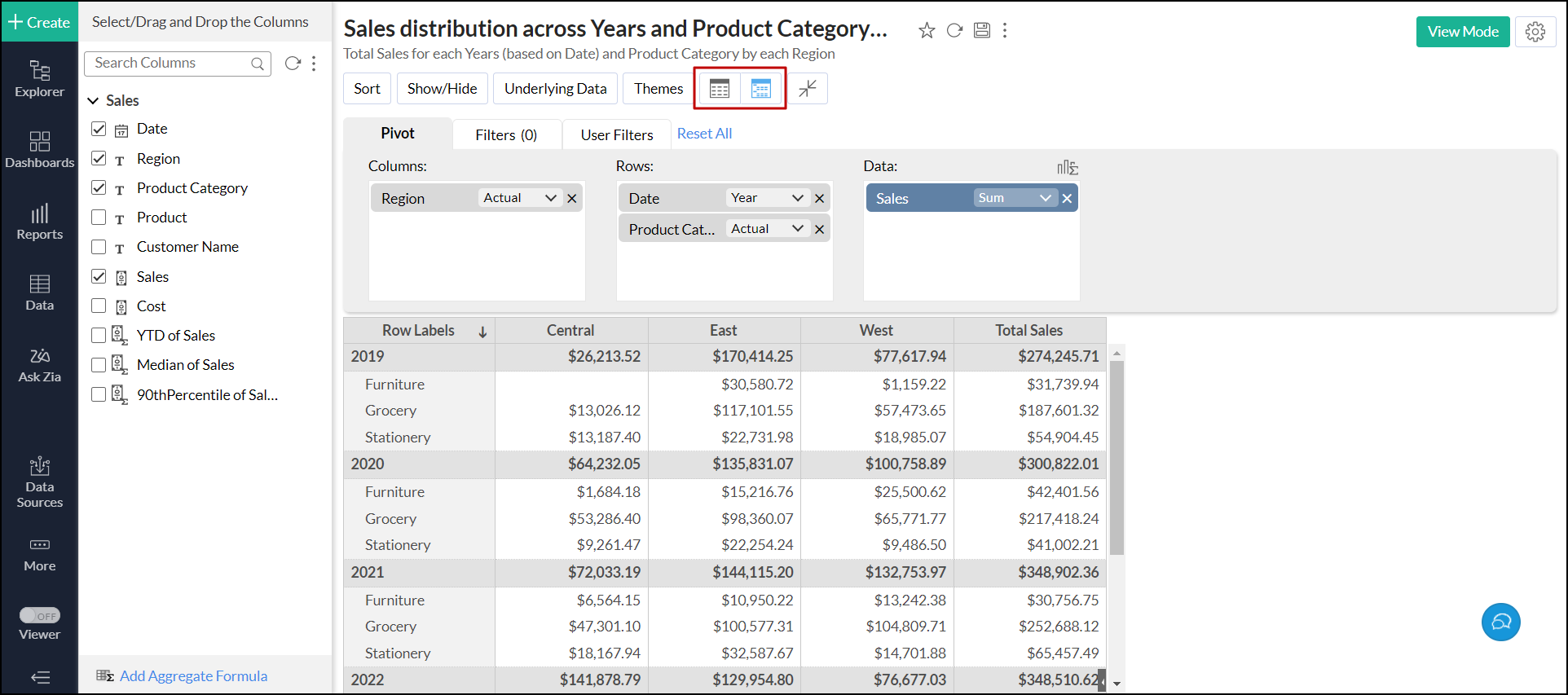Click the star favorite icon beside title
Image resolution: width=1568 pixels, height=695 pixels.
point(927,31)
